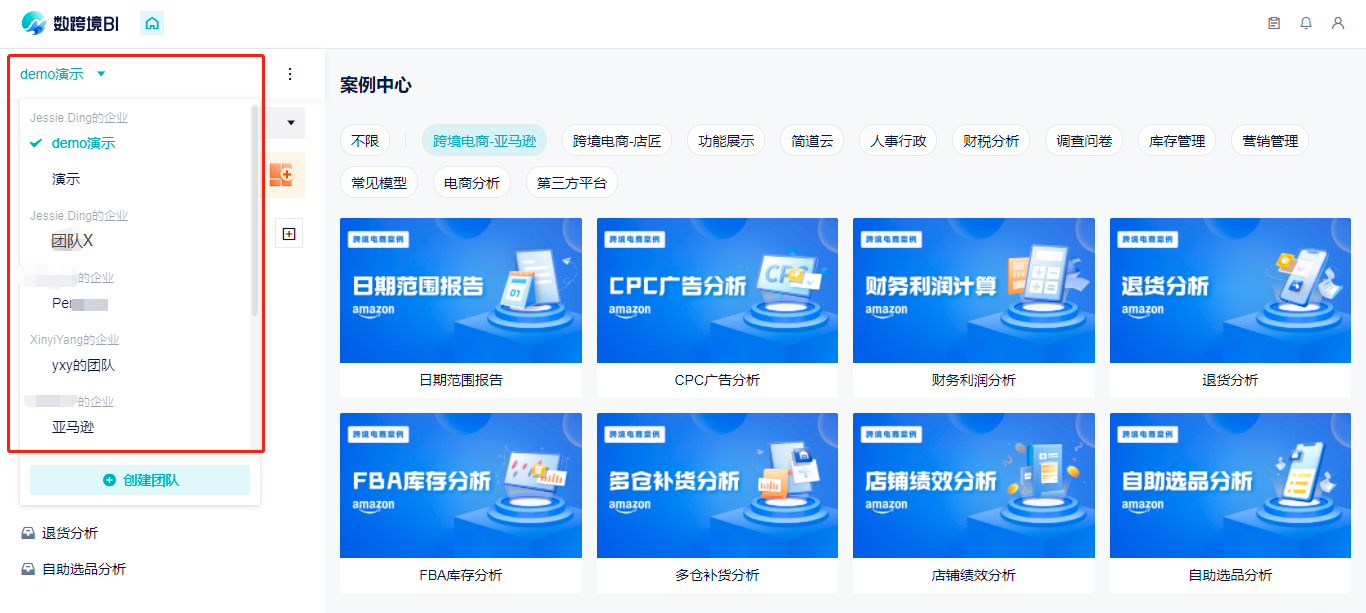The height and width of the screenshot is (613, 1366).
Task: Select 财税分析 filter tag
Action: tap(991, 141)
